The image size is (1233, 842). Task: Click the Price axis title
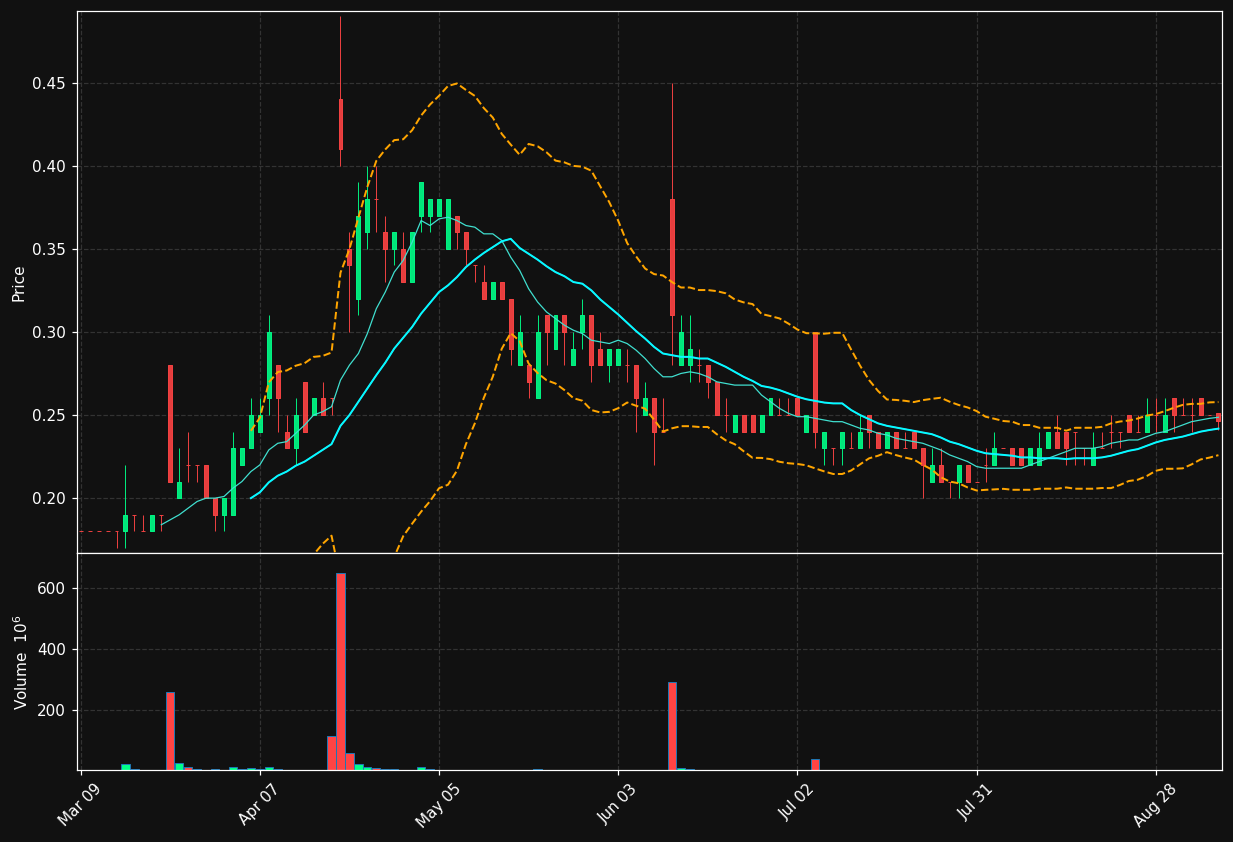19,283
